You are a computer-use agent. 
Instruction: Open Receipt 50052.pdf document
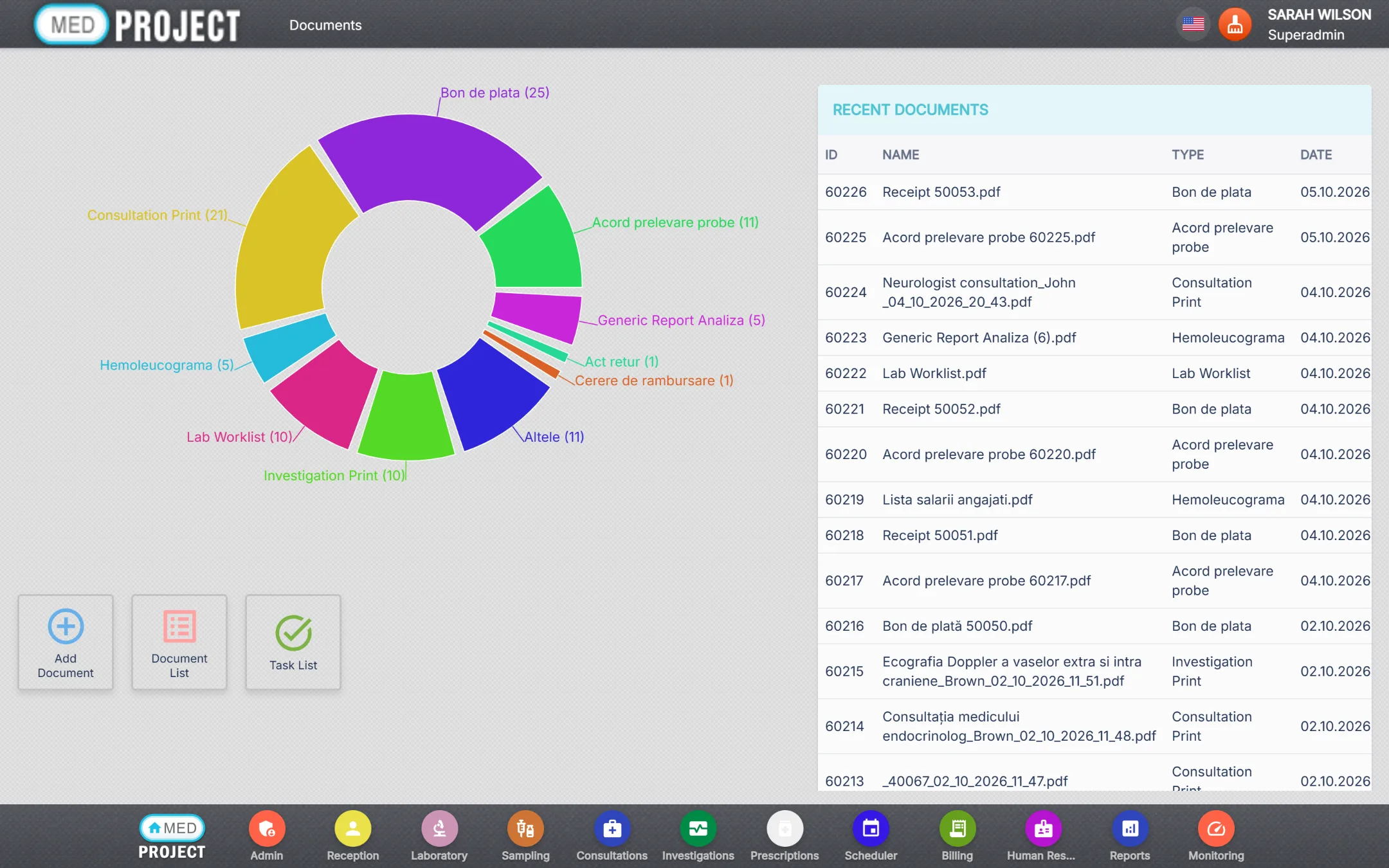pyautogui.click(x=1094, y=409)
